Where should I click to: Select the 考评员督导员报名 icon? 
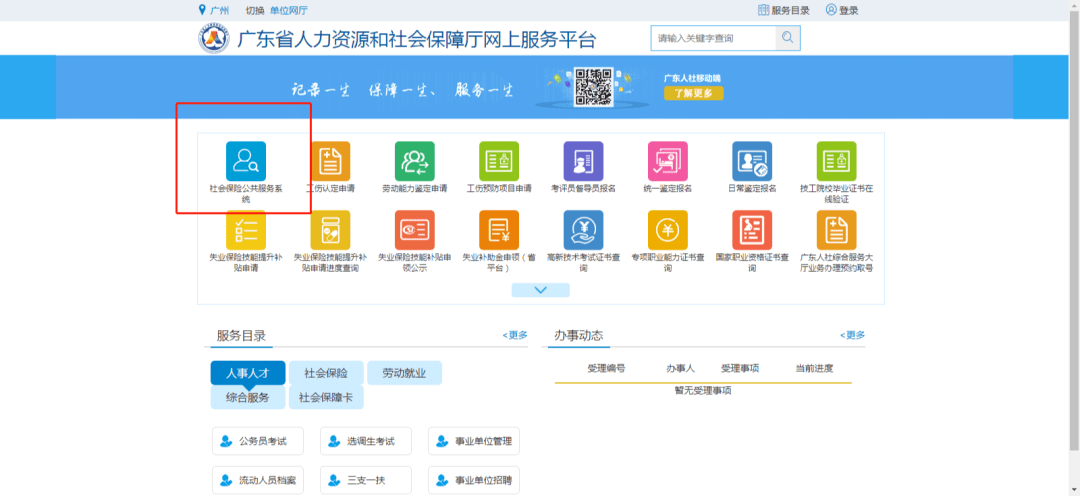click(x=583, y=162)
